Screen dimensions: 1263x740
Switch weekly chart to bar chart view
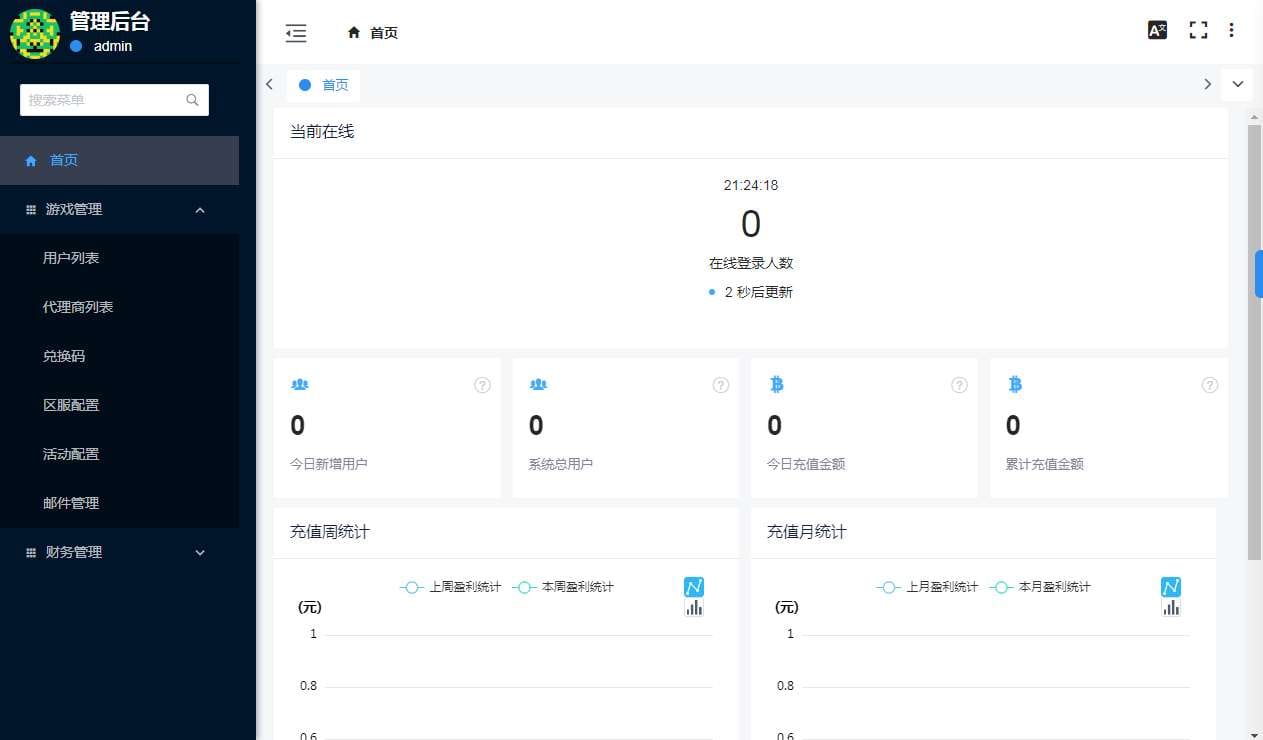[x=694, y=605]
